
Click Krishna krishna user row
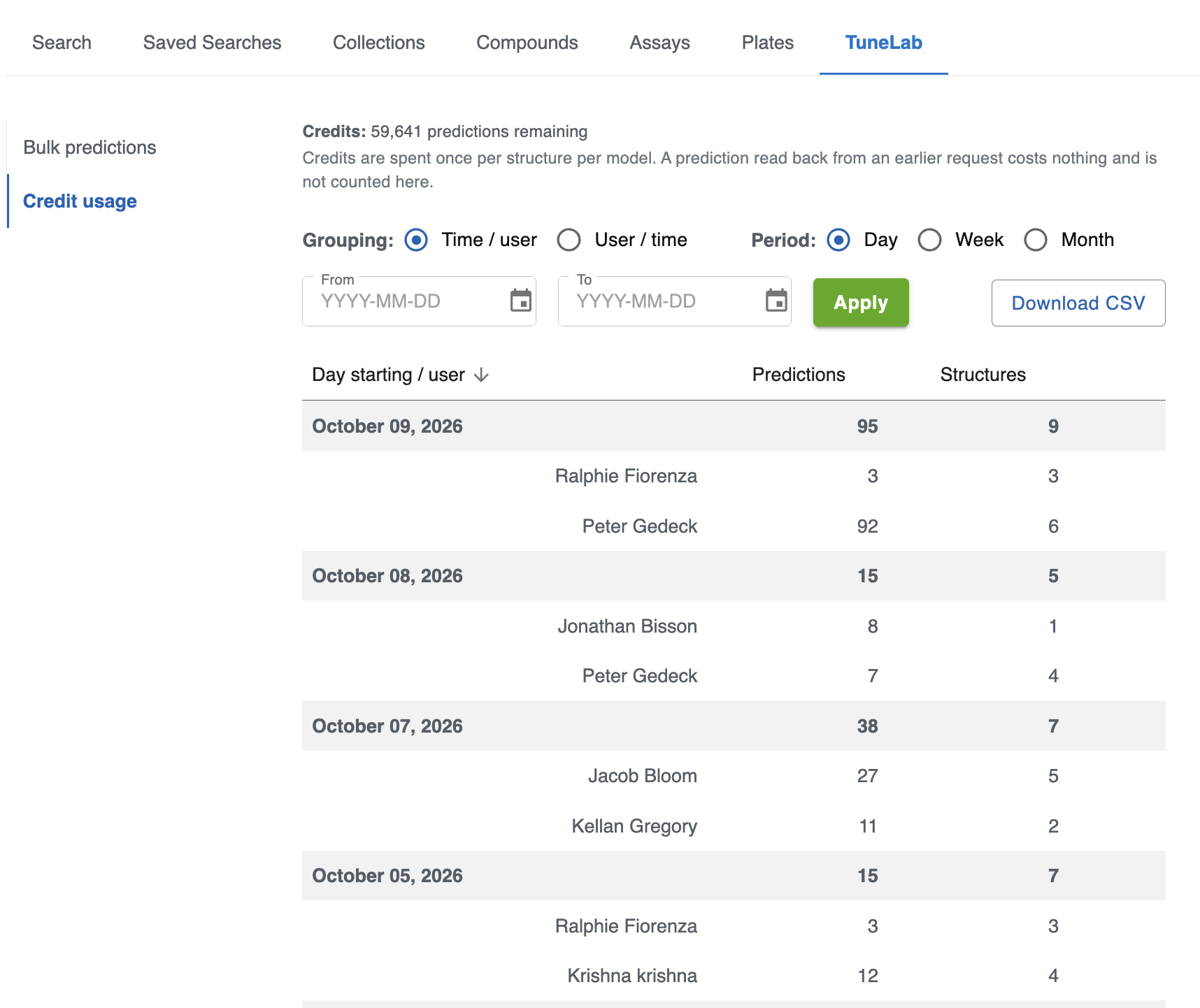click(734, 976)
